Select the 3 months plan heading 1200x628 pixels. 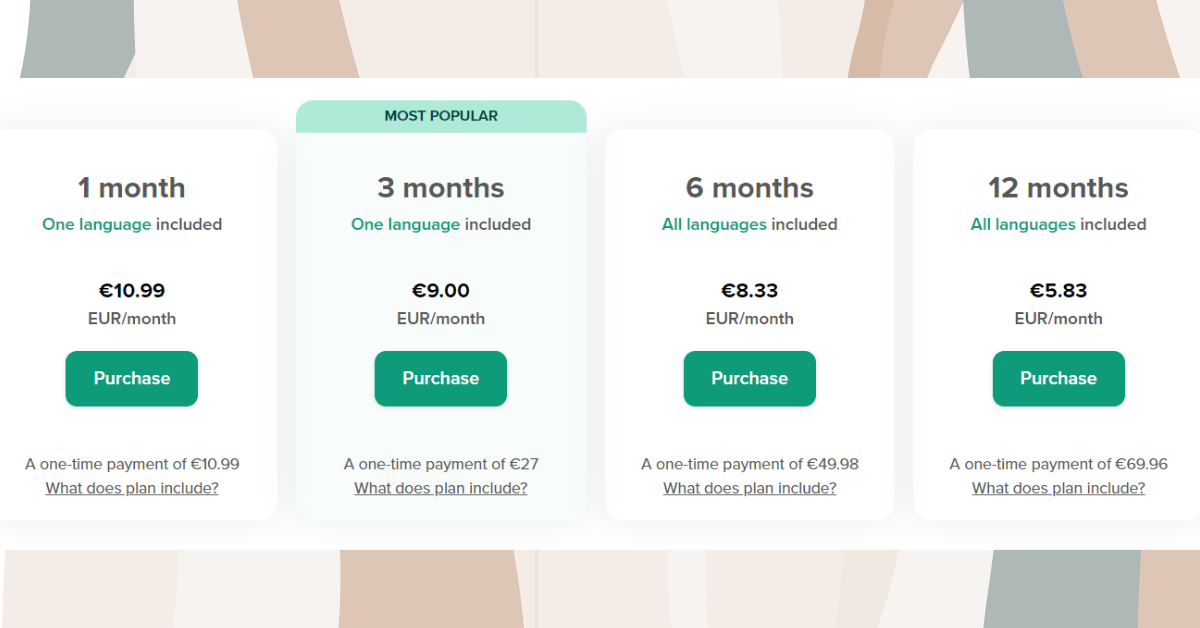(441, 188)
